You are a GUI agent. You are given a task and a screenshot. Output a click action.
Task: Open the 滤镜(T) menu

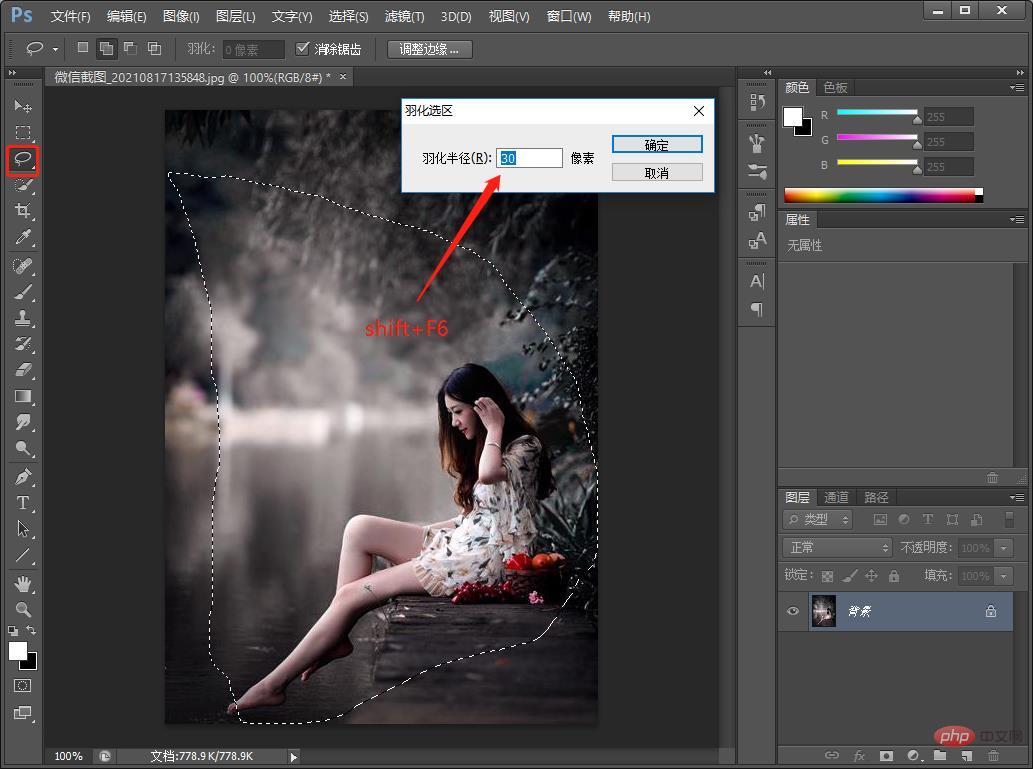(x=404, y=16)
